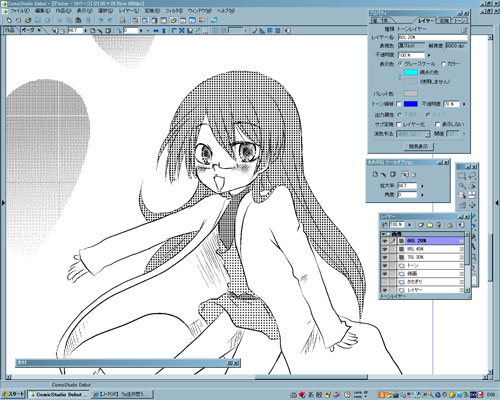The width and height of the screenshot is (500, 400).
Task: Open layer panel opacity arrow next to 100 %
Action: coord(410,225)
